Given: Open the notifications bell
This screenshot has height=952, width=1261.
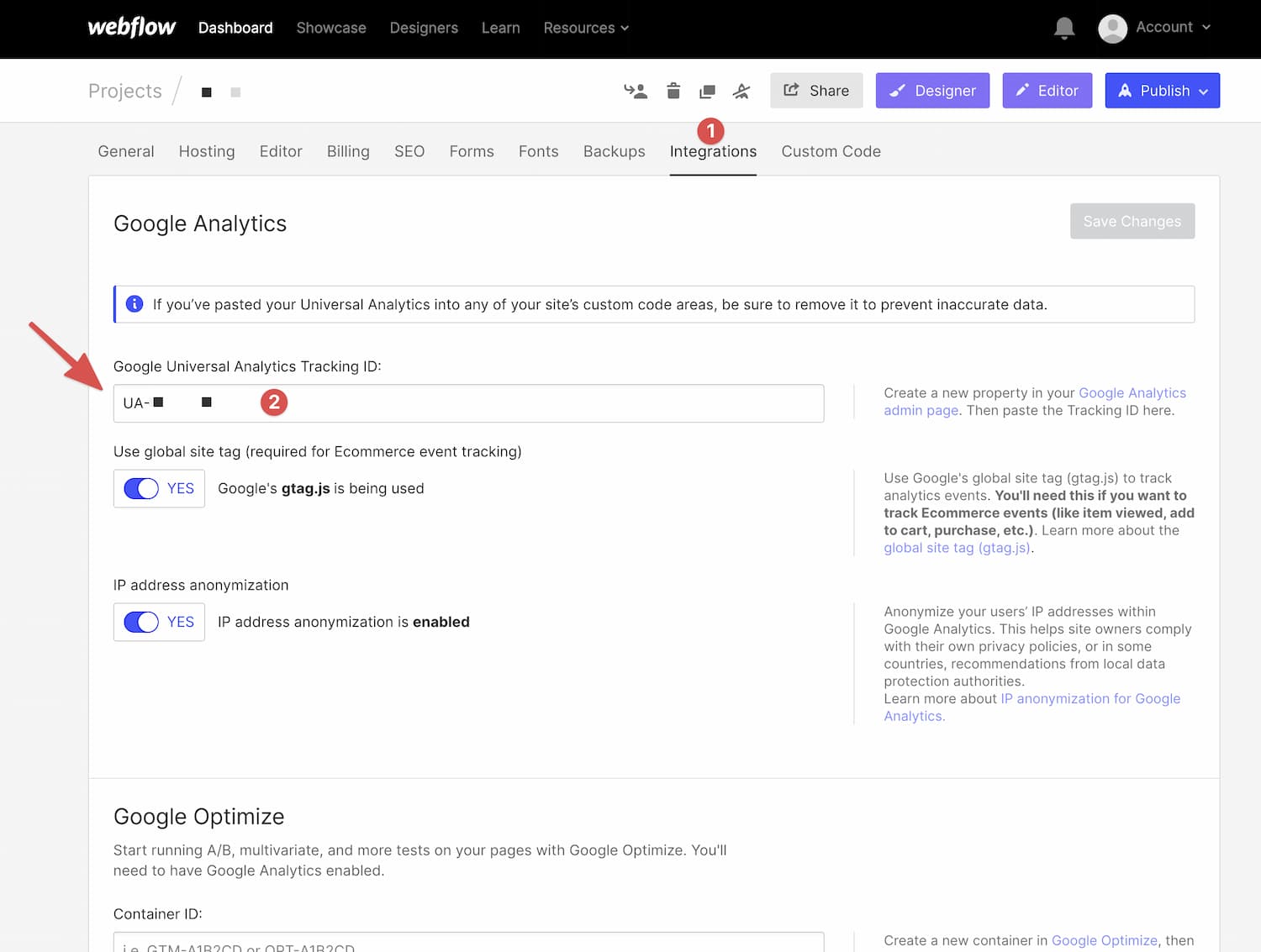Looking at the screenshot, I should click(1064, 28).
